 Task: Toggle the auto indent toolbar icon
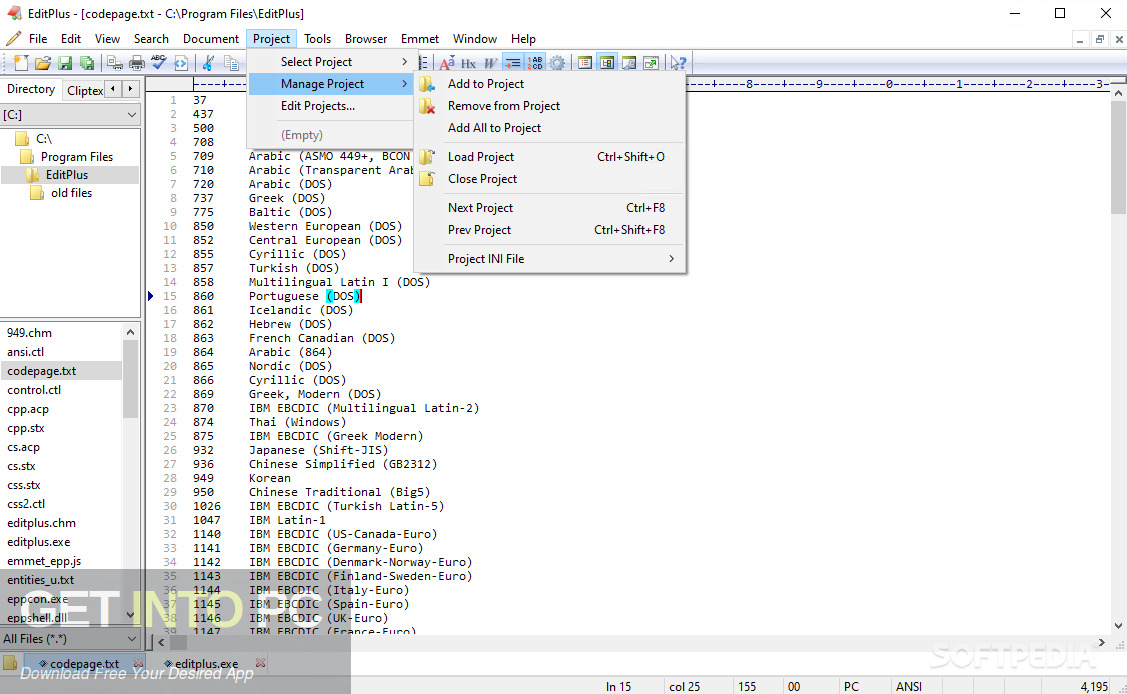coord(512,63)
